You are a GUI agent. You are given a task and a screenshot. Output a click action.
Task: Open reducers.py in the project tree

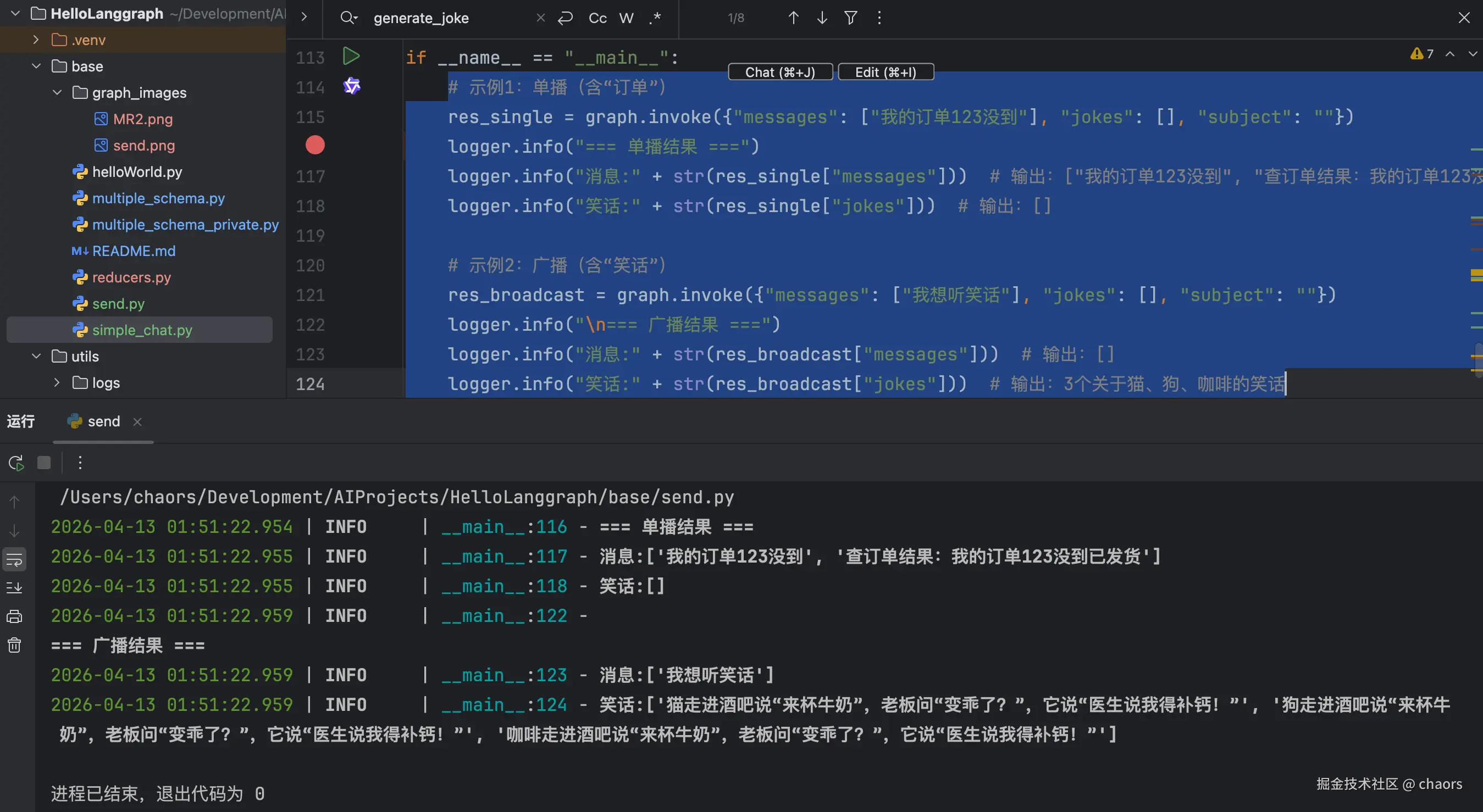tap(131, 277)
